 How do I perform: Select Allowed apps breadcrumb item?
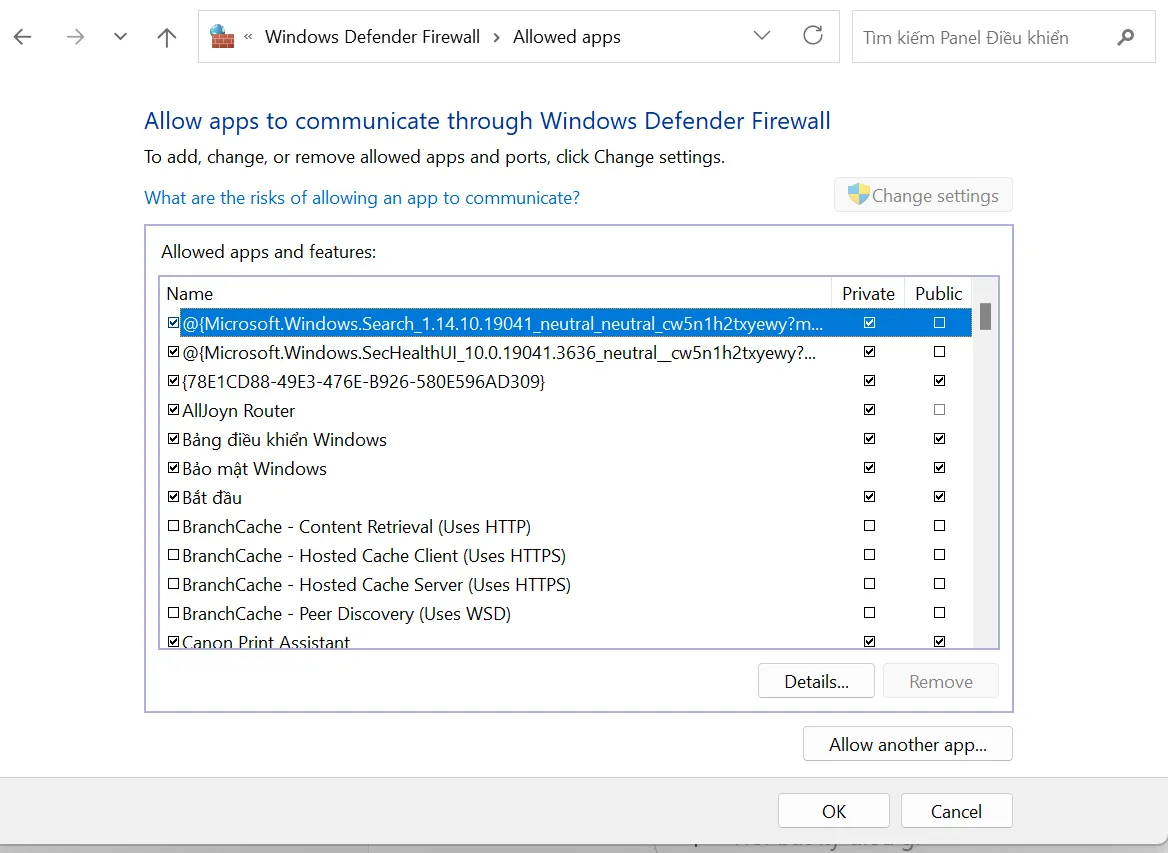click(x=566, y=37)
